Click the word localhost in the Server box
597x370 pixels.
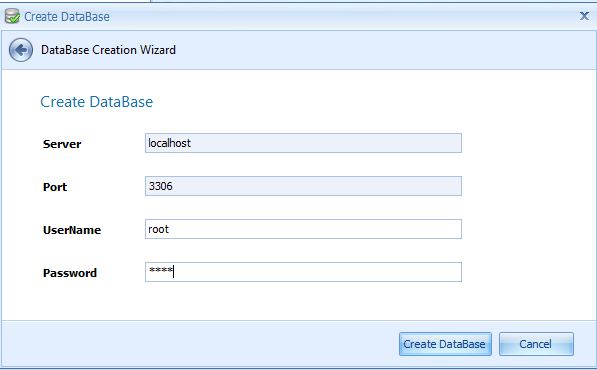169,143
